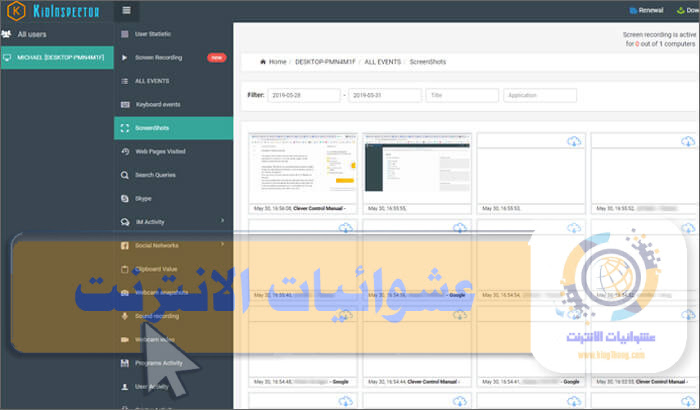Expand the IM Activity submenu arrow

[222, 221]
